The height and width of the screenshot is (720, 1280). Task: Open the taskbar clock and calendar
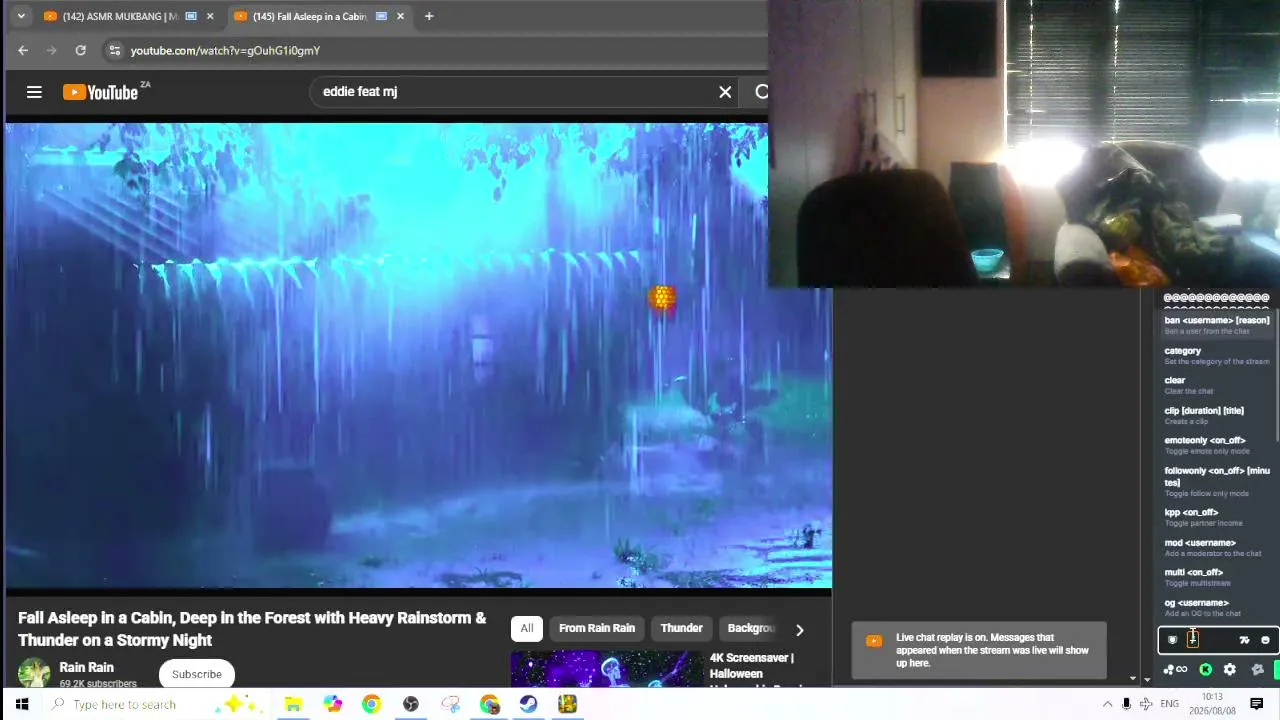[1212, 704]
